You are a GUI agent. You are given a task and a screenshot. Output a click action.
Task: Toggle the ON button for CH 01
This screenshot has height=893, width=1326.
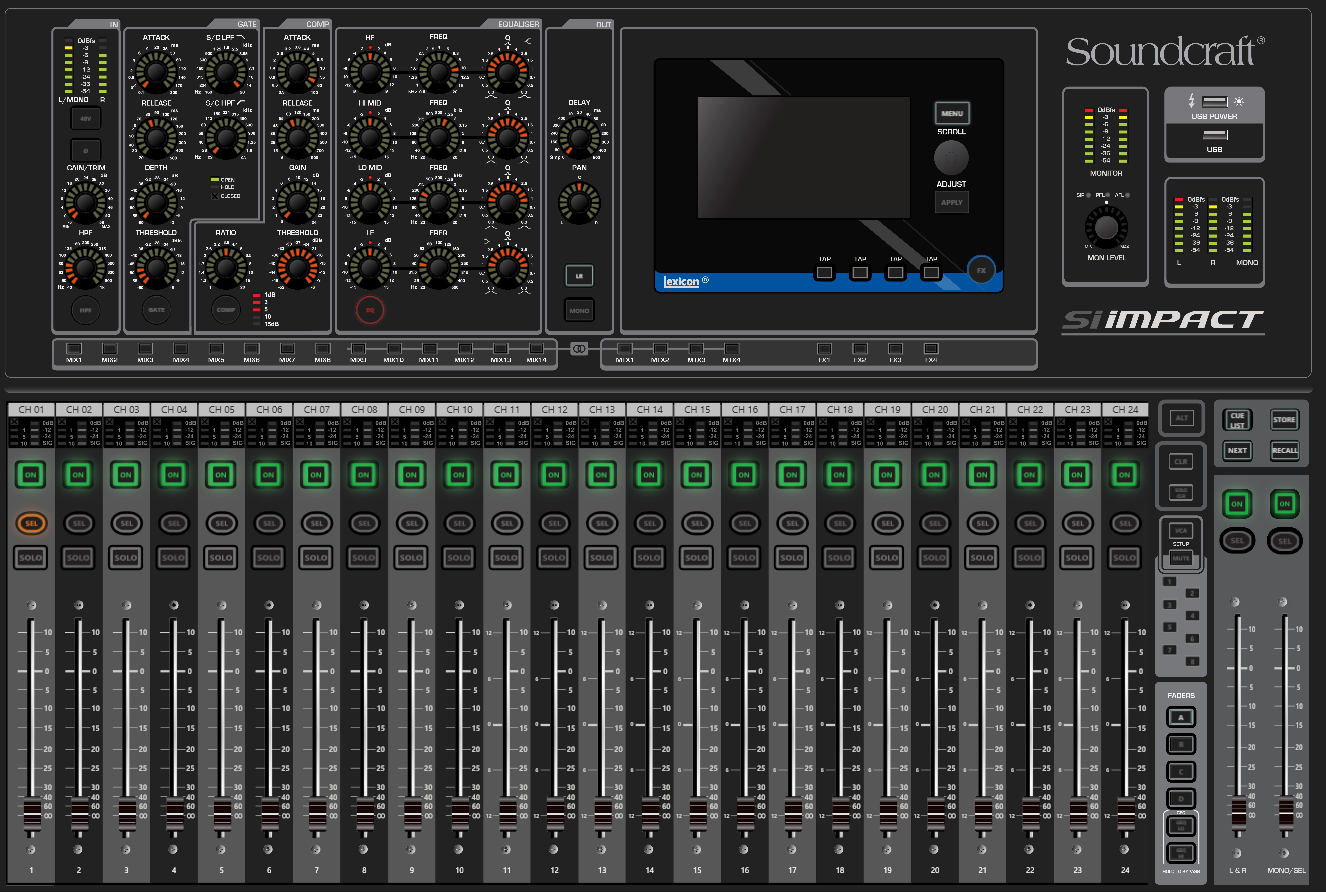pos(30,475)
